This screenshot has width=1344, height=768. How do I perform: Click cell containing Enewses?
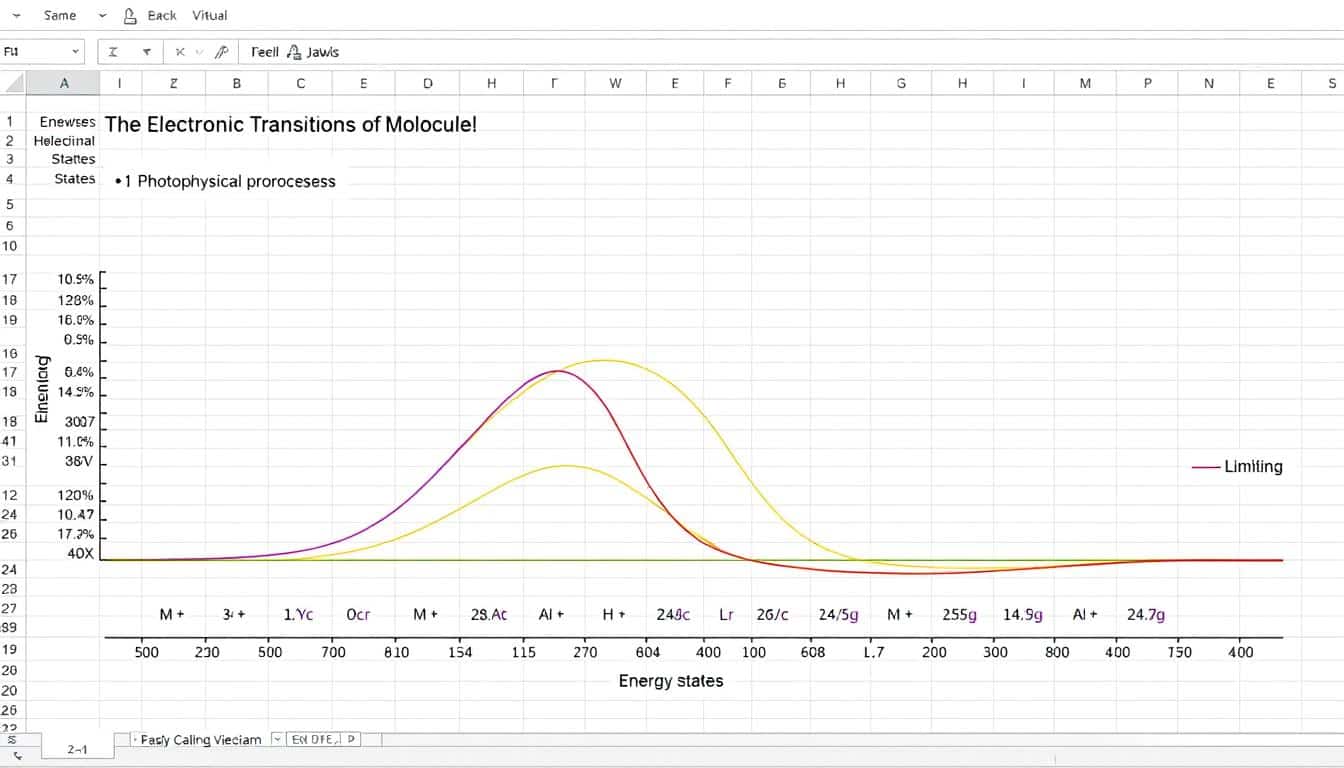pyautogui.click(x=67, y=121)
